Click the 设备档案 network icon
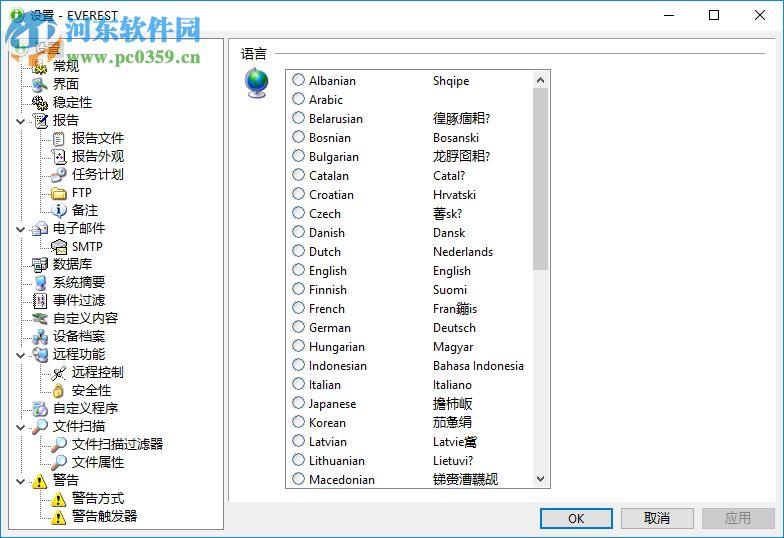 click(x=40, y=336)
